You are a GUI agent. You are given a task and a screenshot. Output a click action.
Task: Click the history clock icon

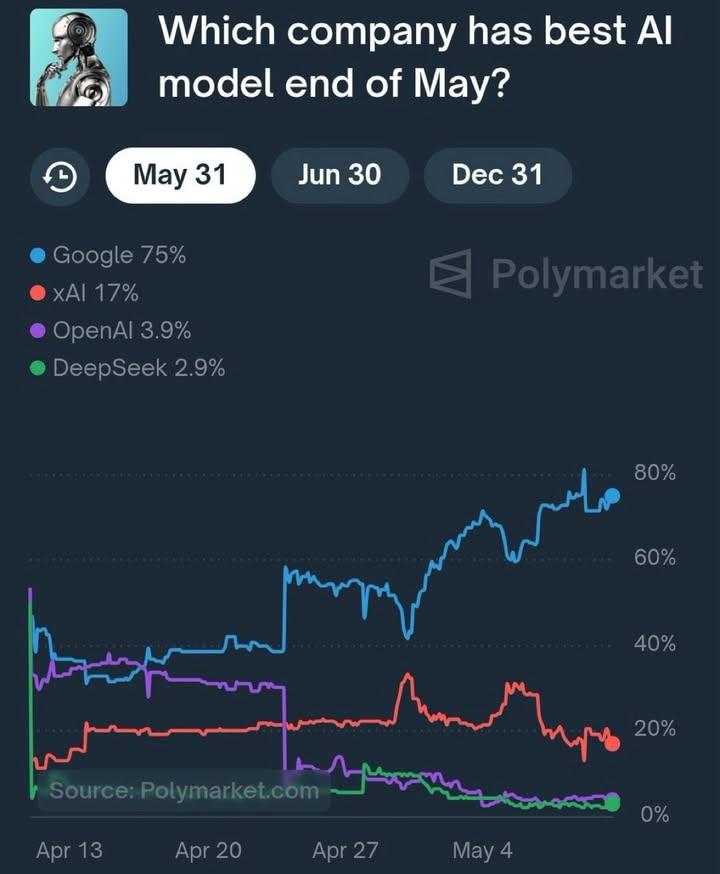coord(60,176)
